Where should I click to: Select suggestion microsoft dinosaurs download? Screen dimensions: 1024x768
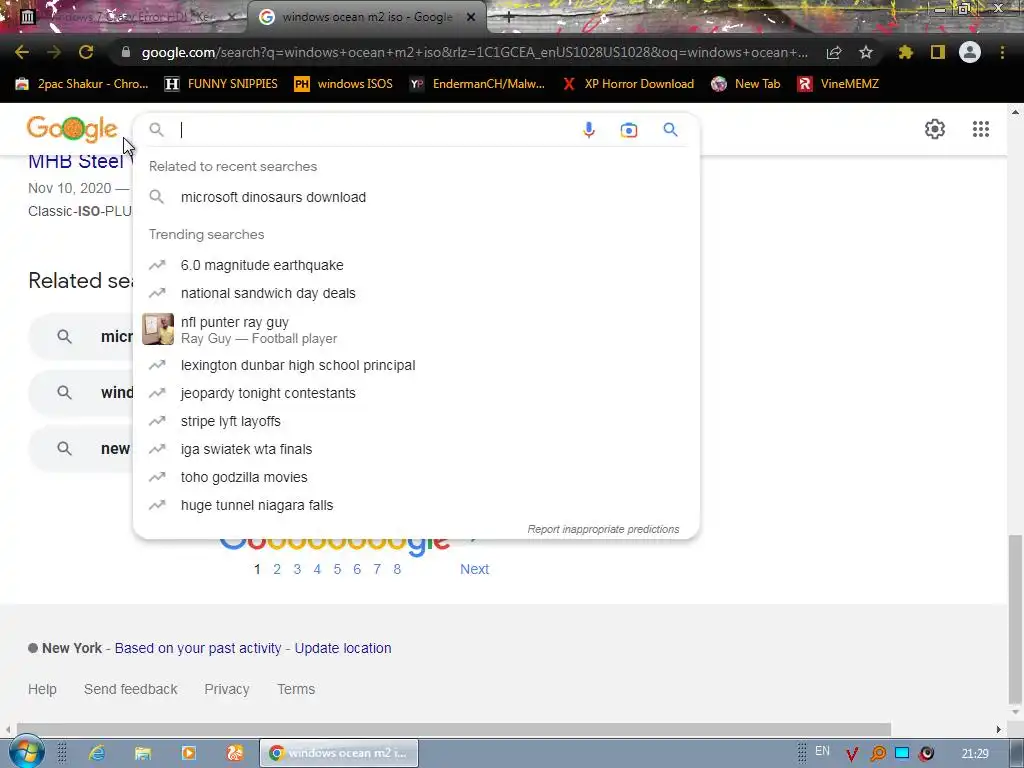coord(416,197)
